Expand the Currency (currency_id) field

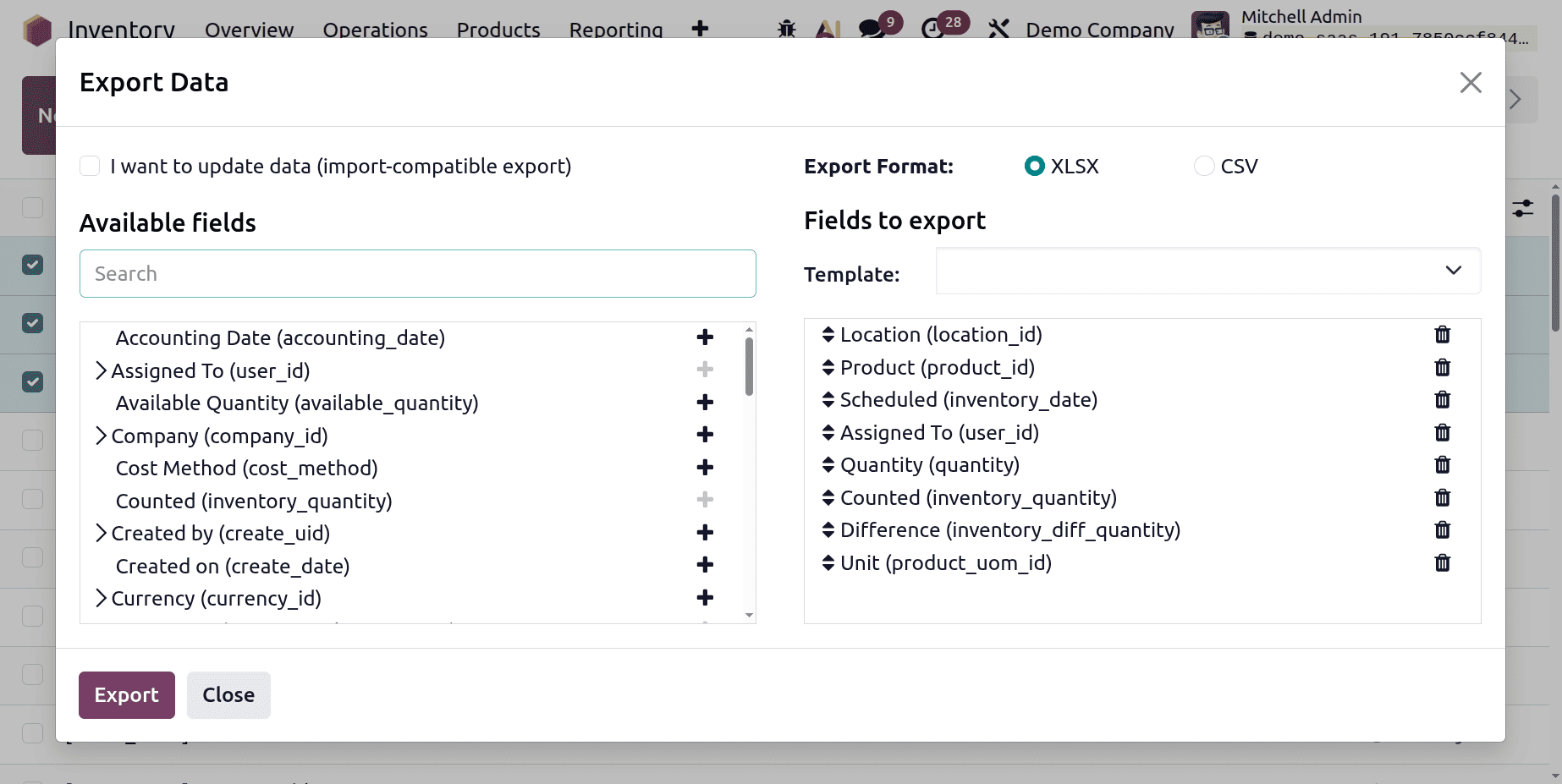coord(101,597)
